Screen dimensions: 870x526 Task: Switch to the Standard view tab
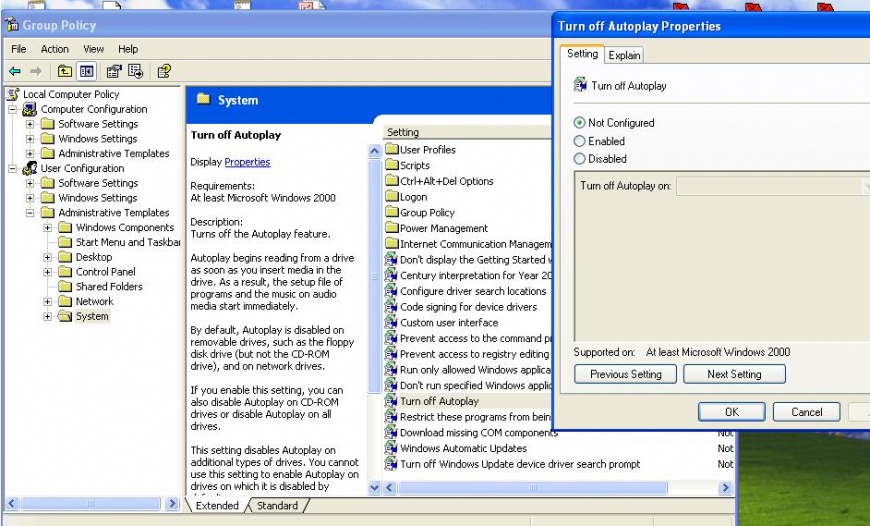coord(277,505)
